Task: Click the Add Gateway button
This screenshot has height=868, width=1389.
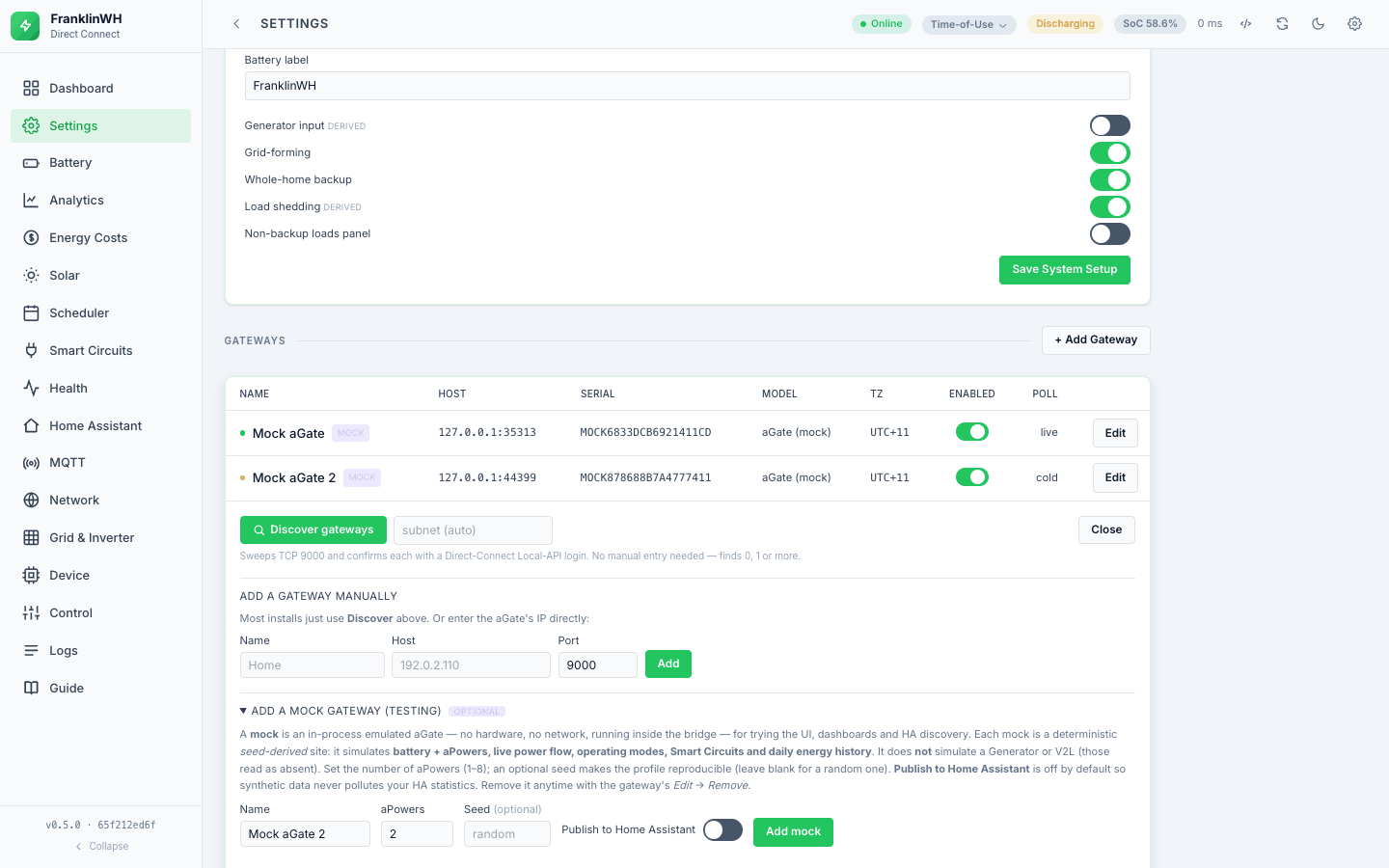Action: [1096, 340]
